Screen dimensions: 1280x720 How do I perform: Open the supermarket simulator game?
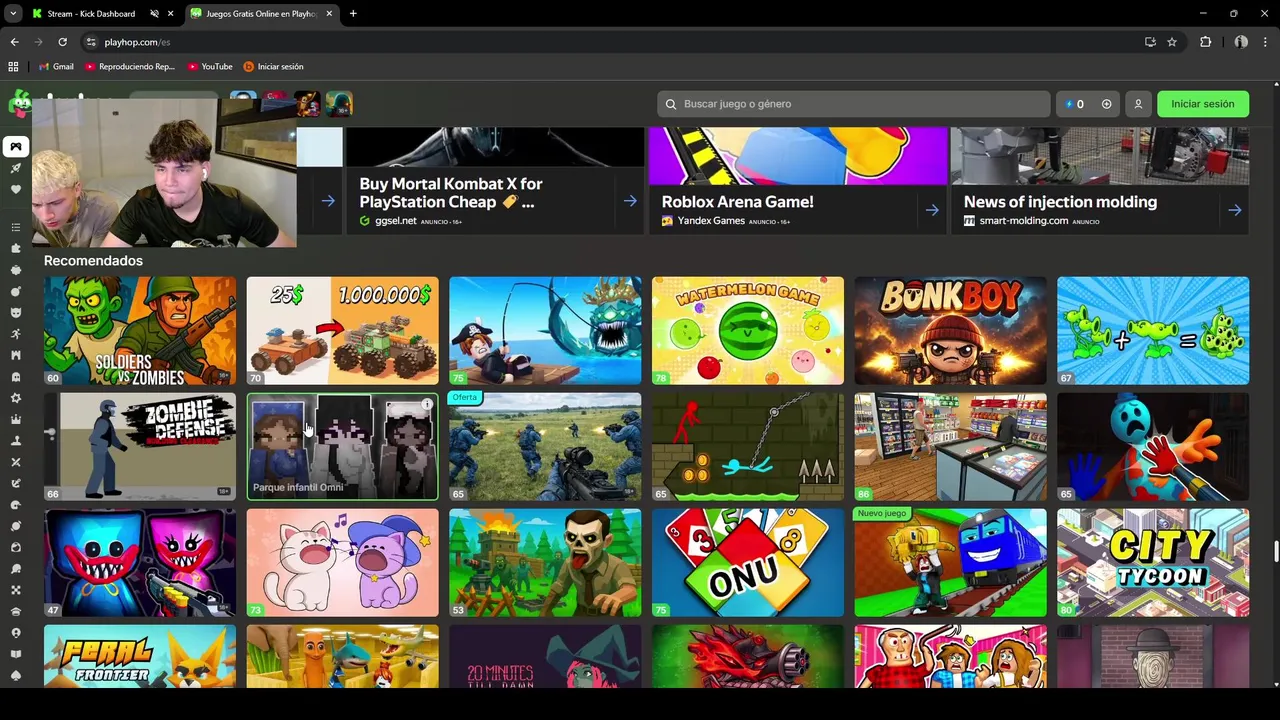click(950, 447)
